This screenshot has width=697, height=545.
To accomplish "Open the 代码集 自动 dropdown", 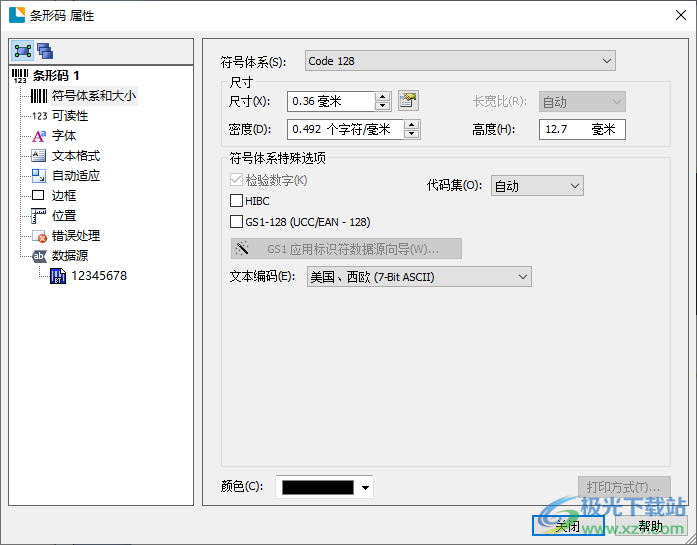I will [x=537, y=186].
